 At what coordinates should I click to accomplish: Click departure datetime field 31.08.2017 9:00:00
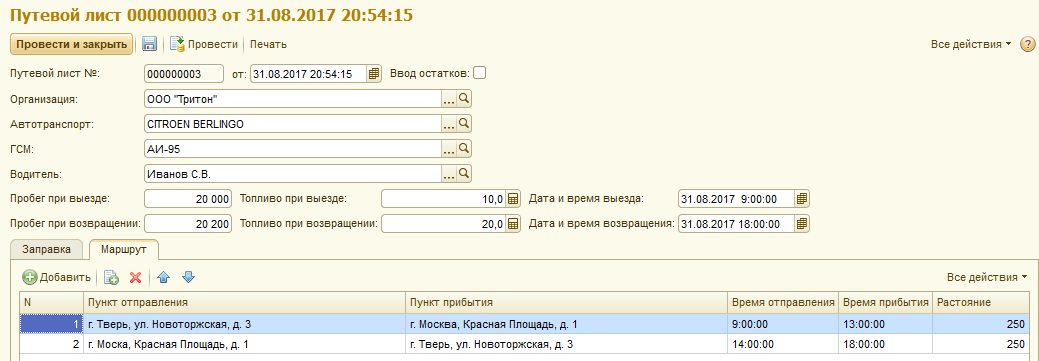click(737, 199)
